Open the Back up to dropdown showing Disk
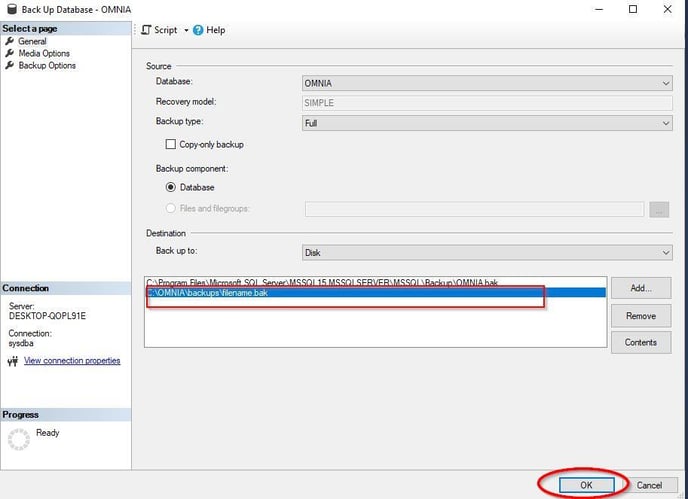This screenshot has height=499, width=688. pos(487,253)
